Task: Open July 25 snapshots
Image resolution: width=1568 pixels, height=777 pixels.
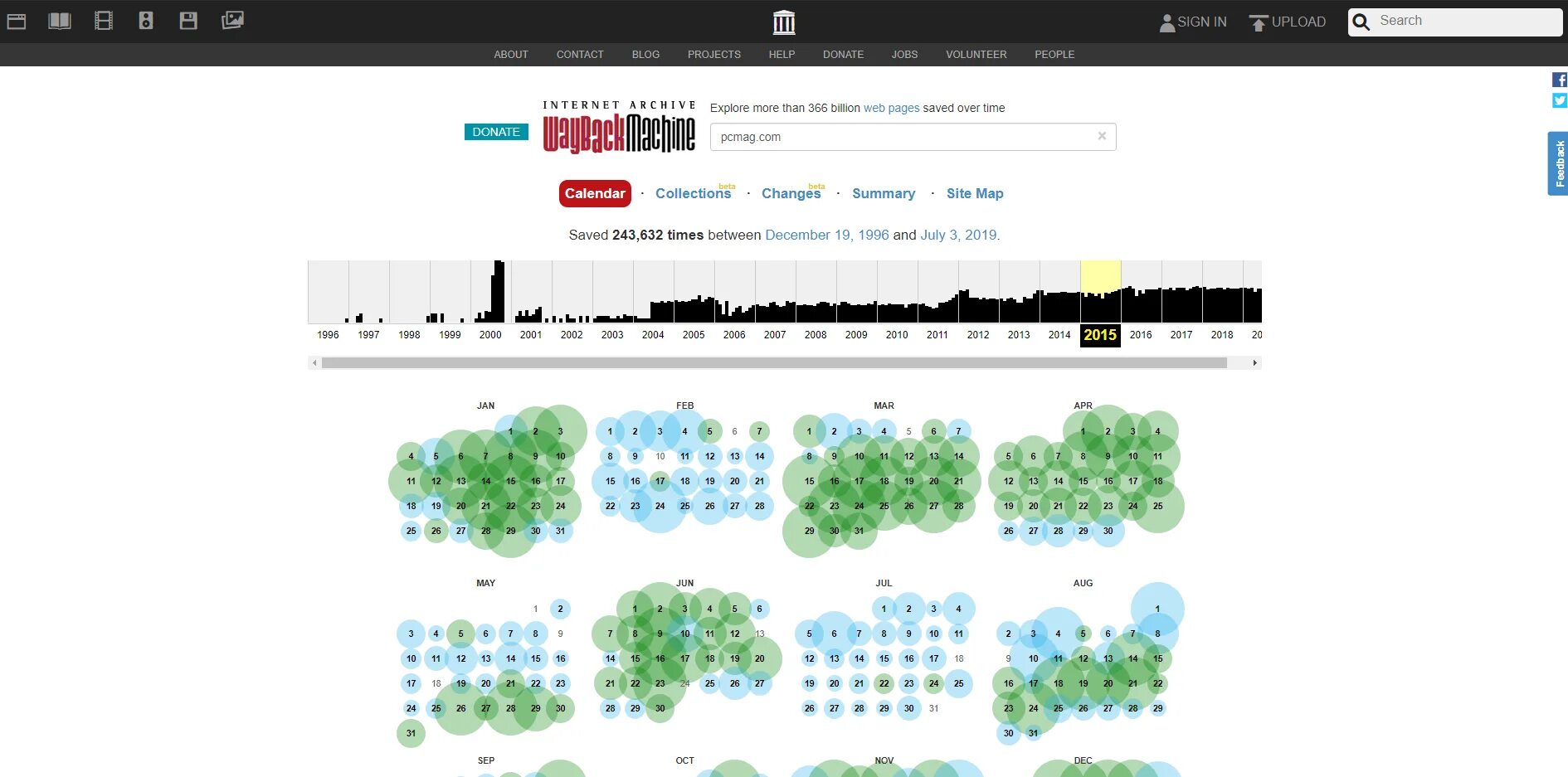Action: tap(959, 683)
